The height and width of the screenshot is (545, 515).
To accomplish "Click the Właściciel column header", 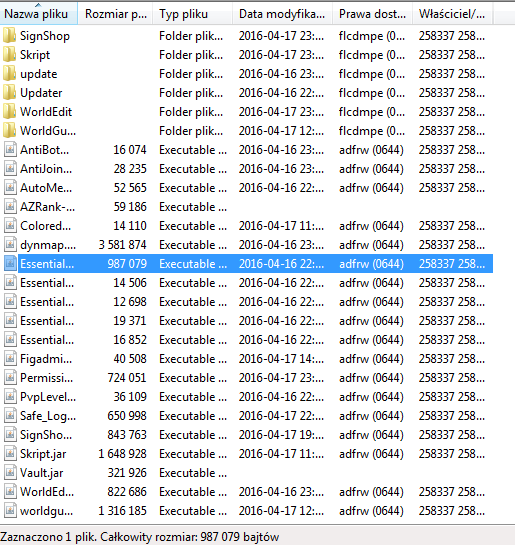I will [452, 14].
